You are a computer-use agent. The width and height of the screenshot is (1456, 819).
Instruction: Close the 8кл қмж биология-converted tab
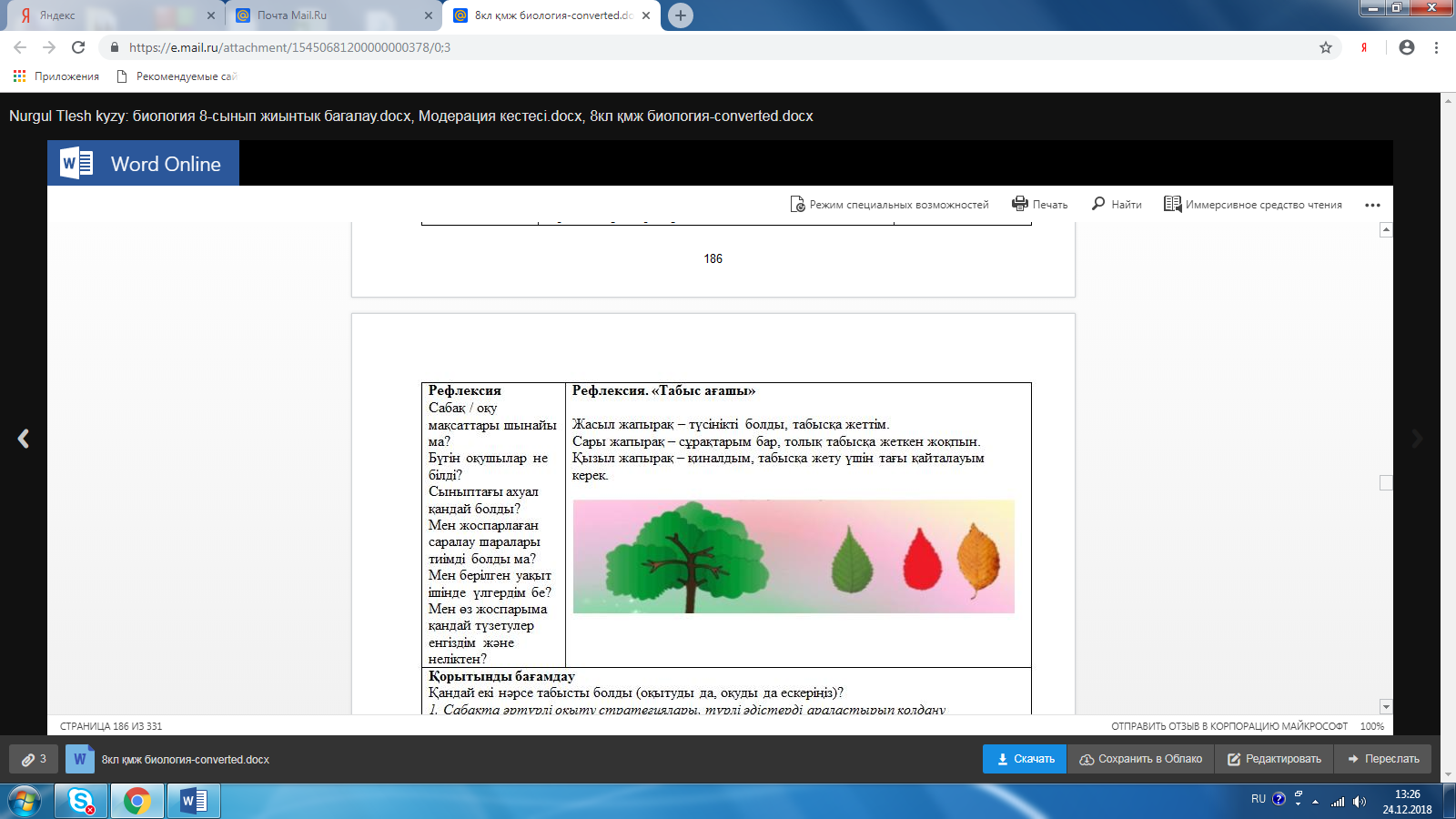pos(646,15)
